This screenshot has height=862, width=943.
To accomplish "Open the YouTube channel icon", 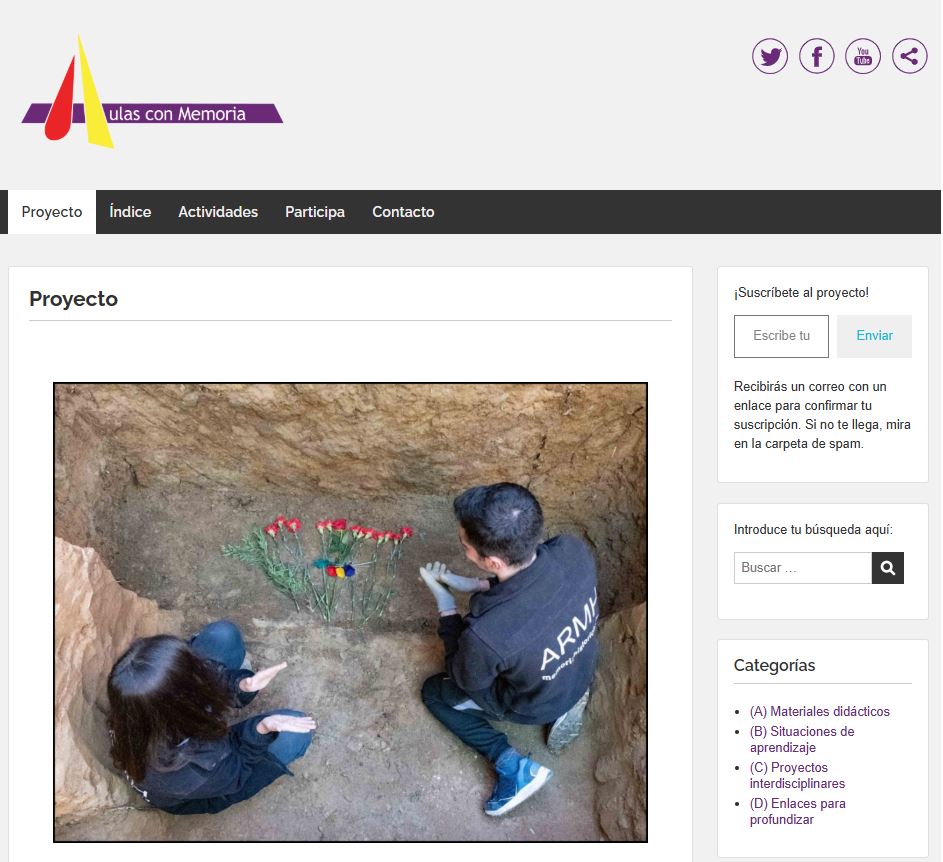I will (x=863, y=56).
